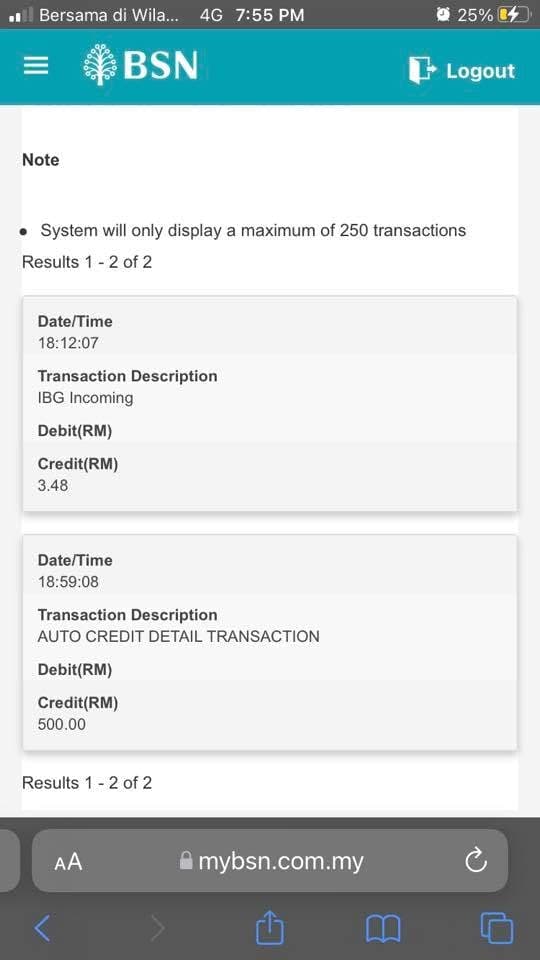Tap the 7:55 PM status bar clock

click(269, 15)
